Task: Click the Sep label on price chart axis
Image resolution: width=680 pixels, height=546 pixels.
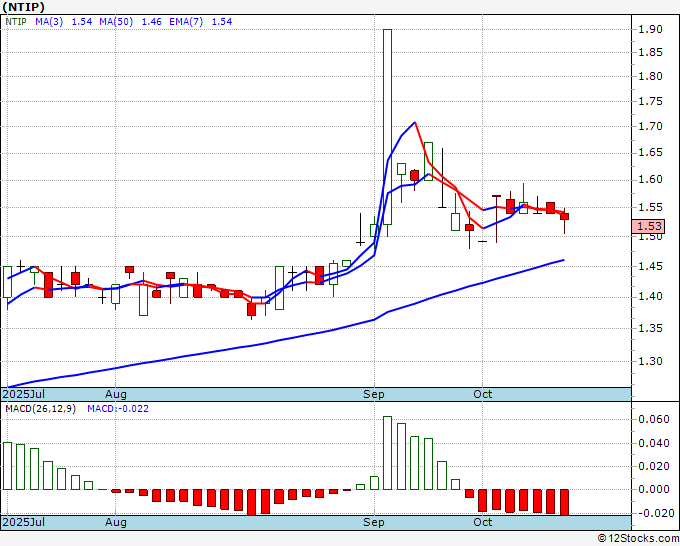Action: (x=374, y=394)
